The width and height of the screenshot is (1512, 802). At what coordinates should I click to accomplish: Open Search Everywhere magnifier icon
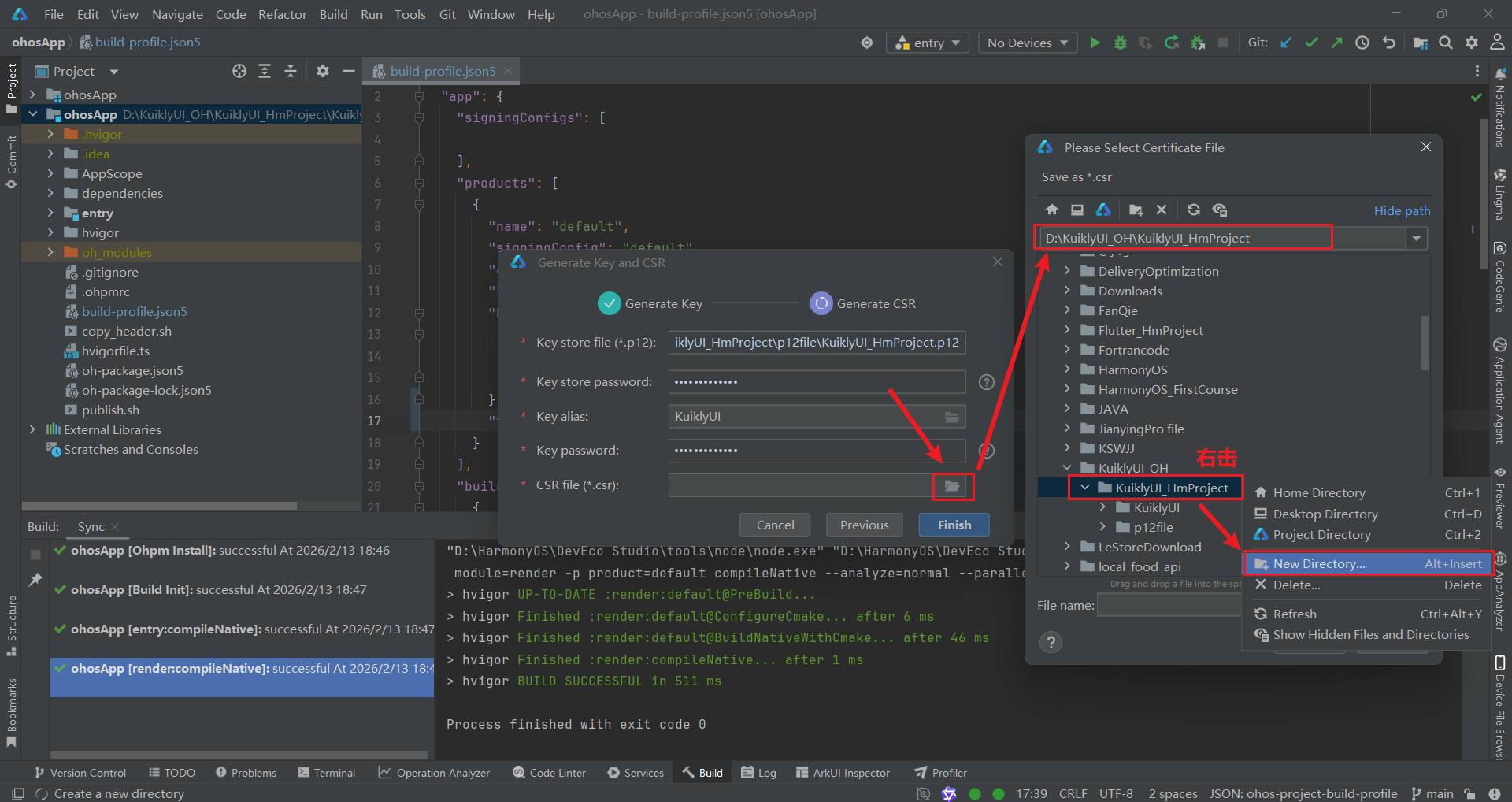coord(1446,43)
